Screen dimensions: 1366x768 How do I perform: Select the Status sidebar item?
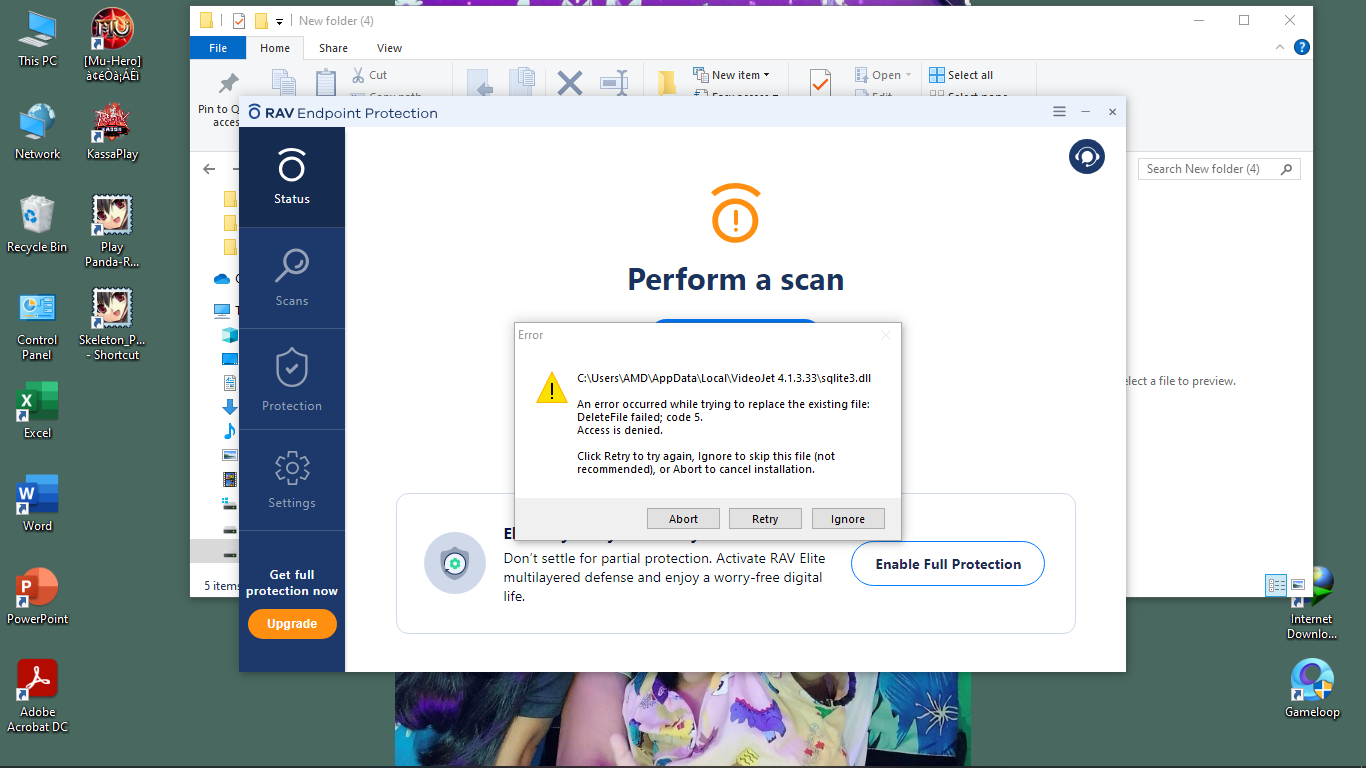pyautogui.click(x=292, y=177)
